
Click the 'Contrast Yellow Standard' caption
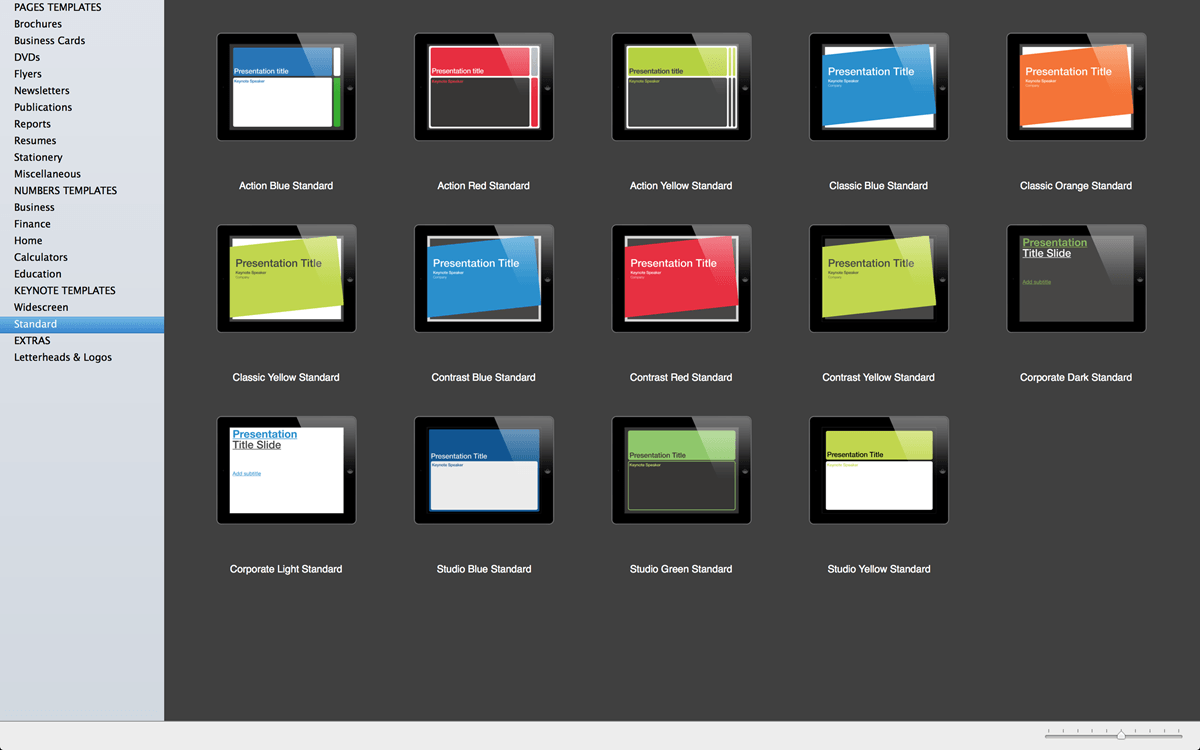click(879, 378)
